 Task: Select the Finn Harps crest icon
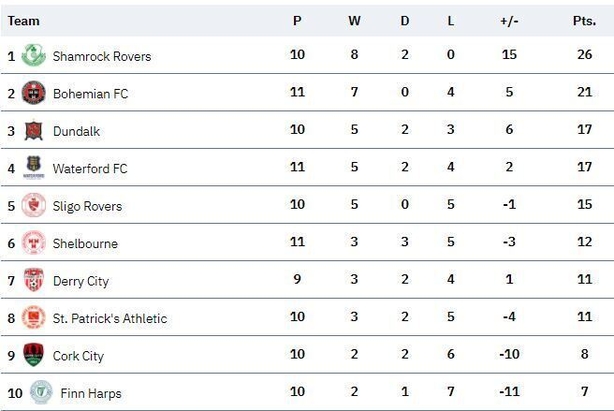pyautogui.click(x=41, y=392)
